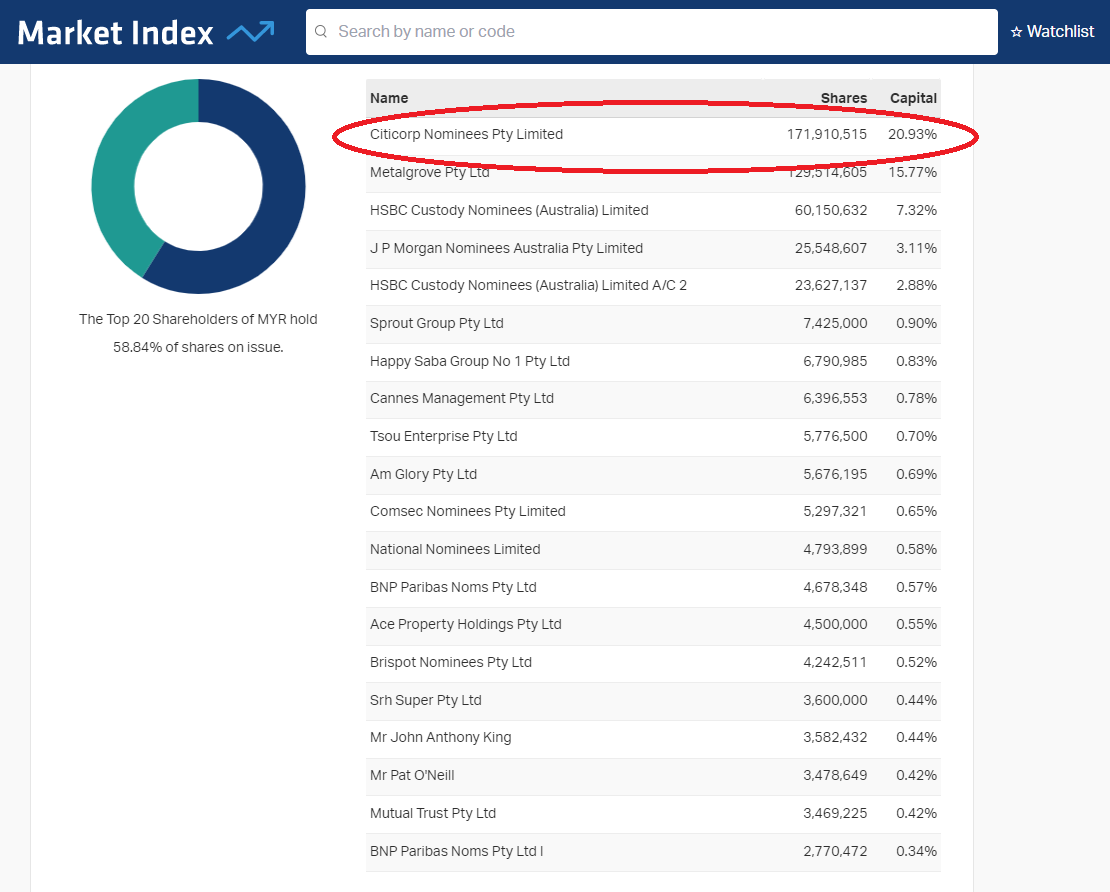Select the Metalgrove Pty Ltd row
The width and height of the screenshot is (1110, 892).
(x=430, y=173)
